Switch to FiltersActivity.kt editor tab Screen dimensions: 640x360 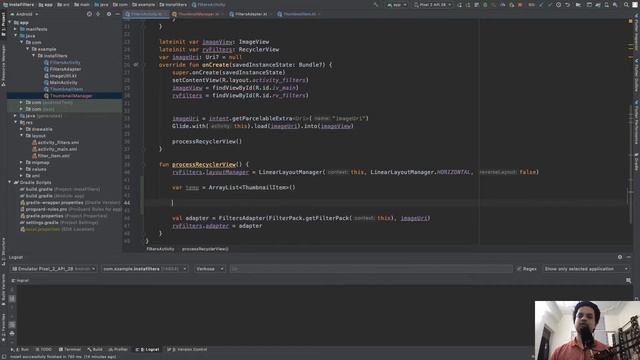146,14
